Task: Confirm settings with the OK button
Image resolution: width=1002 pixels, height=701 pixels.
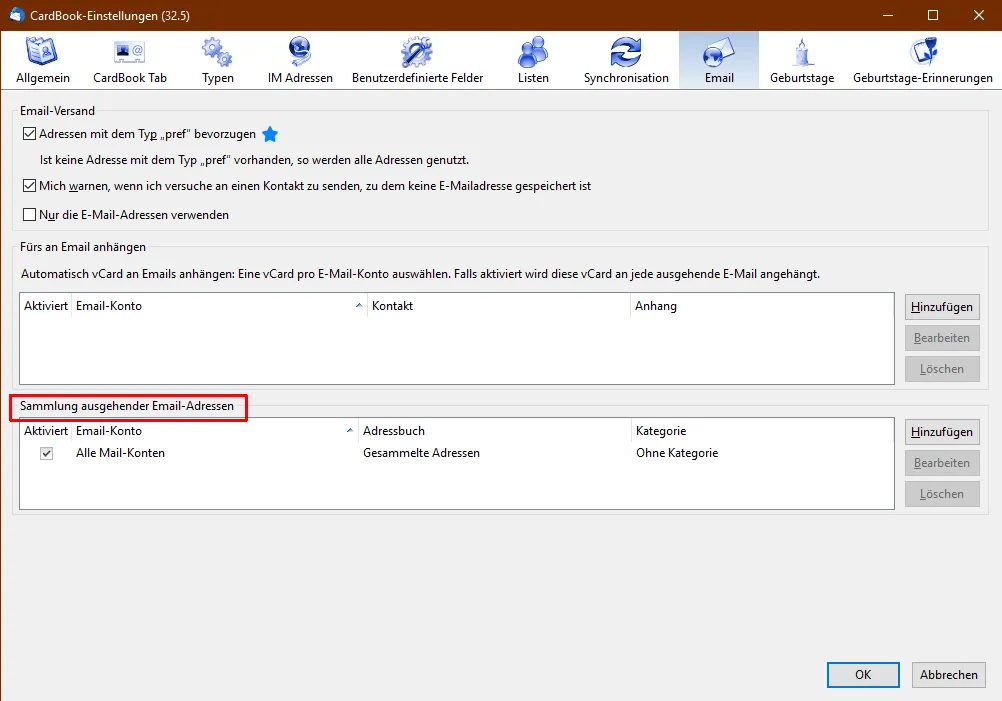Action: coord(863,675)
